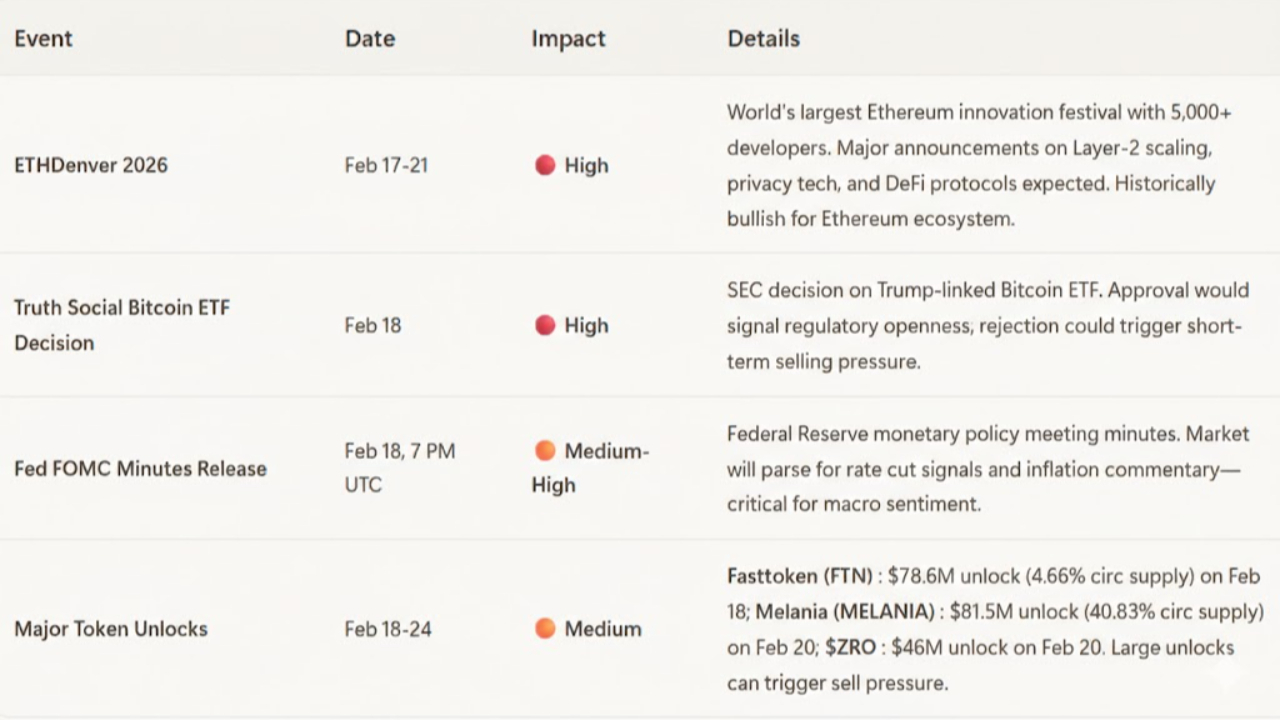This screenshot has height=720, width=1280.
Task: Click the red High dot for ETHDenver 2026
Action: pos(545,165)
